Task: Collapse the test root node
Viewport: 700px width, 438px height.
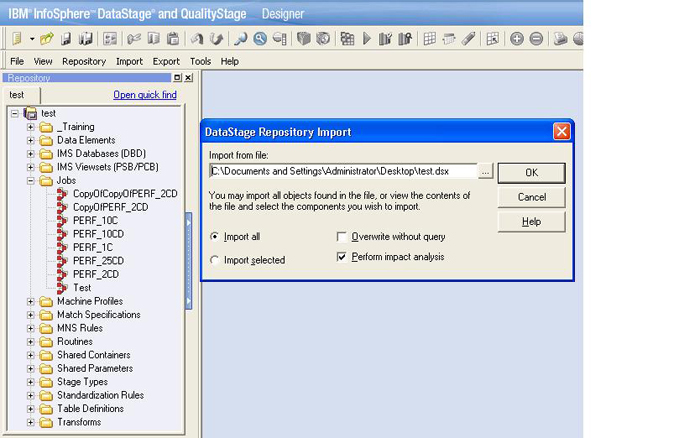Action: [15, 113]
